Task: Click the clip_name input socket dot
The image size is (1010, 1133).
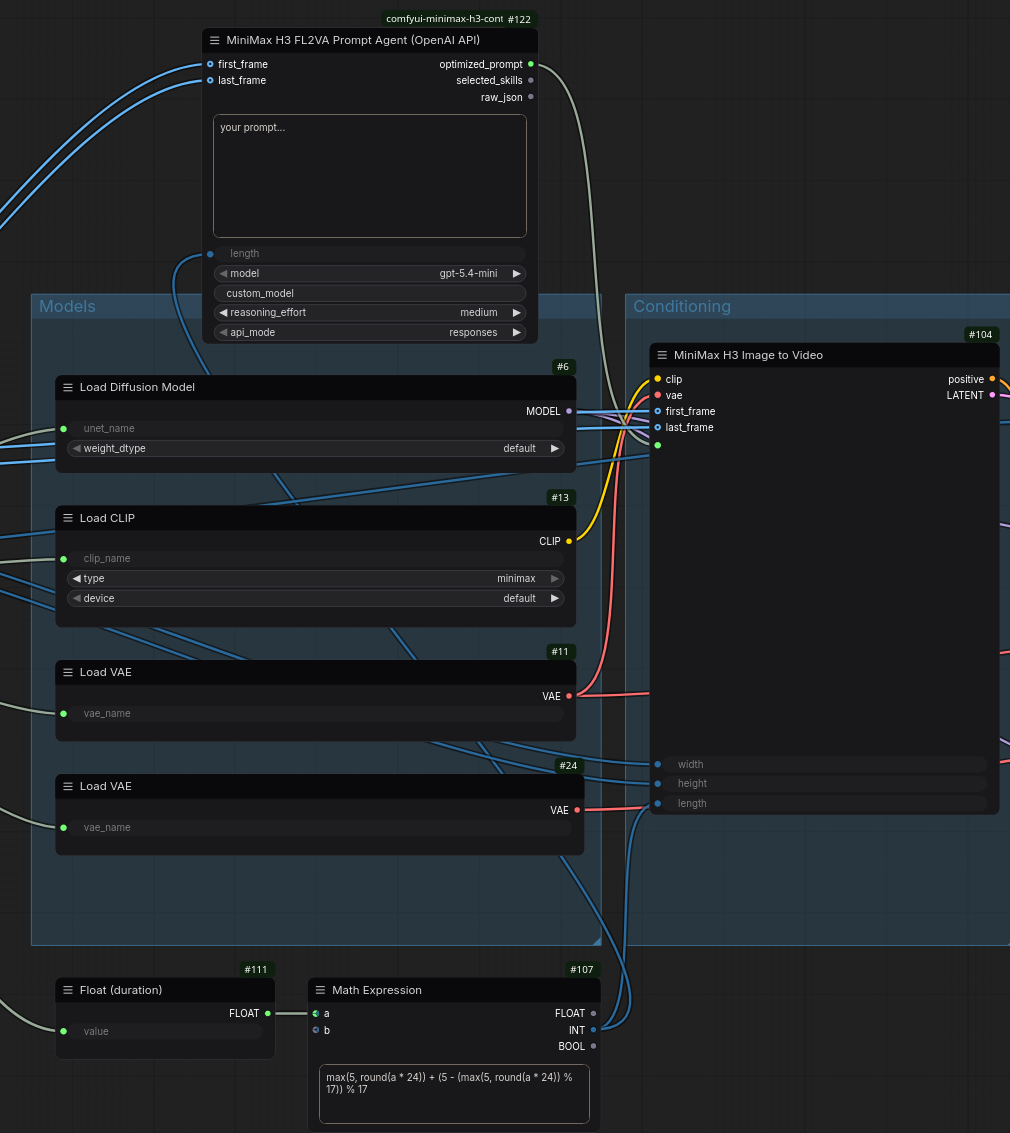Action: [64, 559]
